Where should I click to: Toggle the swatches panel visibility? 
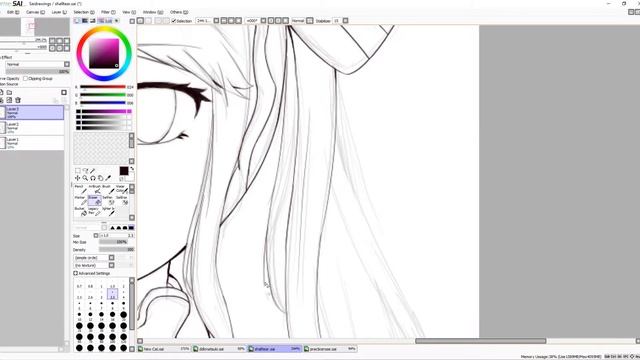tap(109, 20)
